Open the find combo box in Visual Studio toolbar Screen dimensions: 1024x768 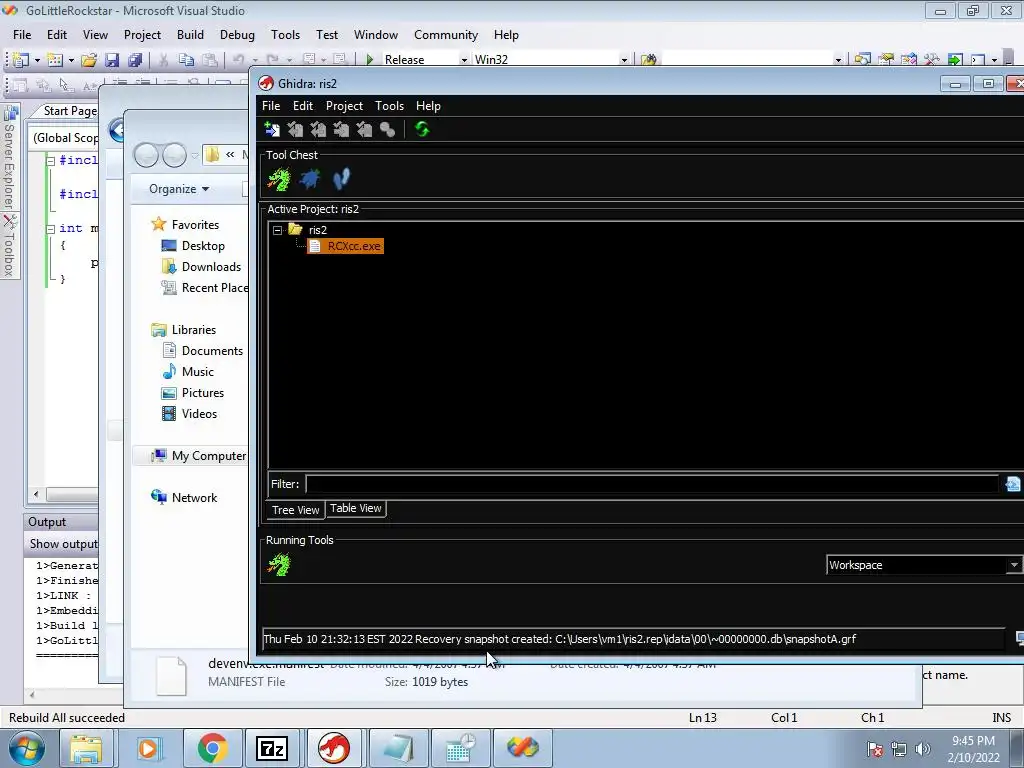[838, 59]
